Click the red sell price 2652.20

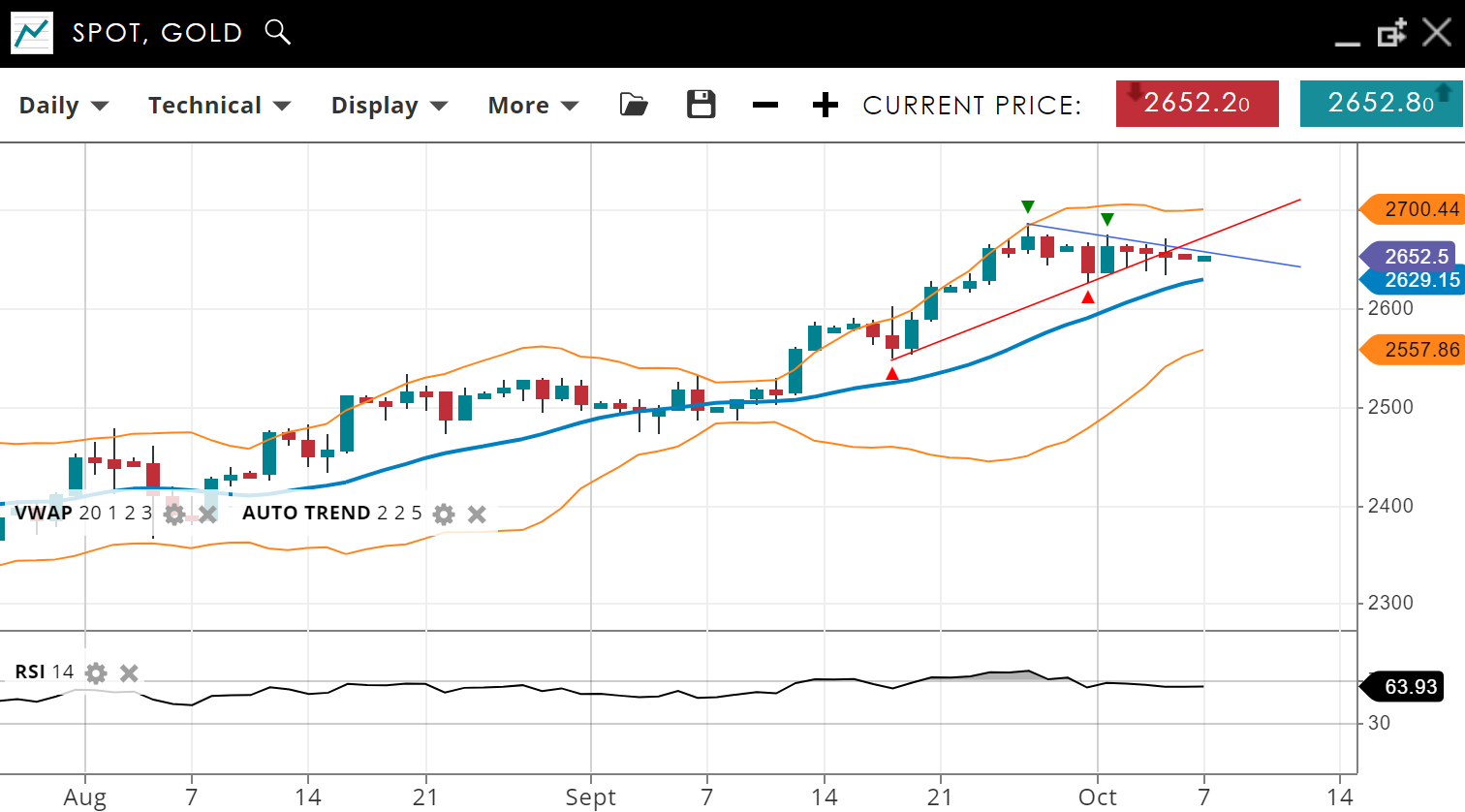point(1197,104)
